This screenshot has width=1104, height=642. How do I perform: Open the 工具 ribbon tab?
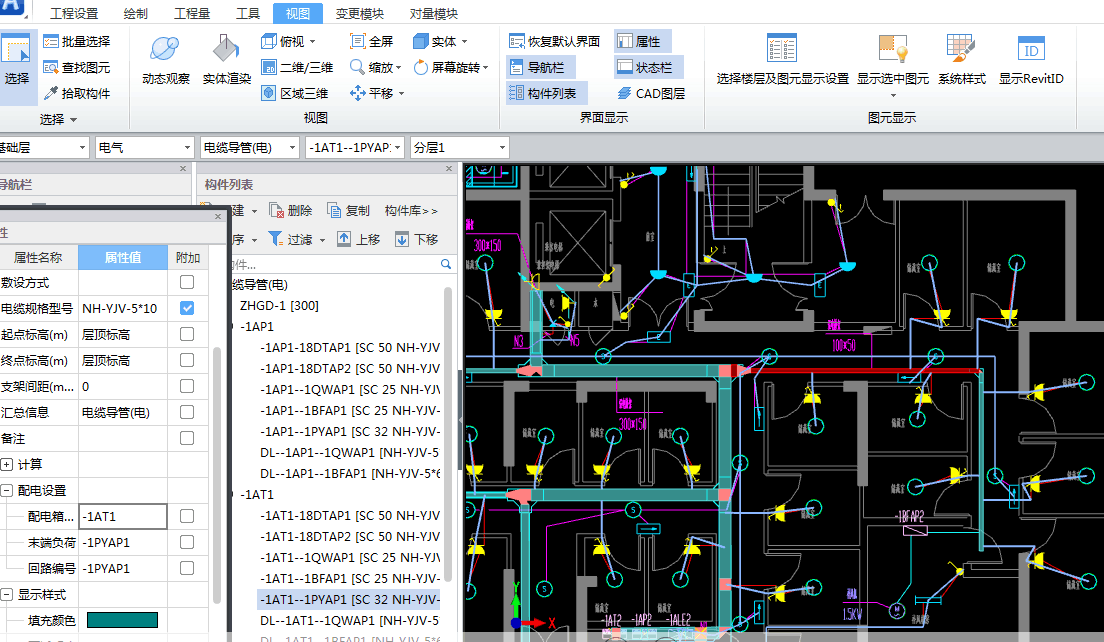[x=248, y=13]
